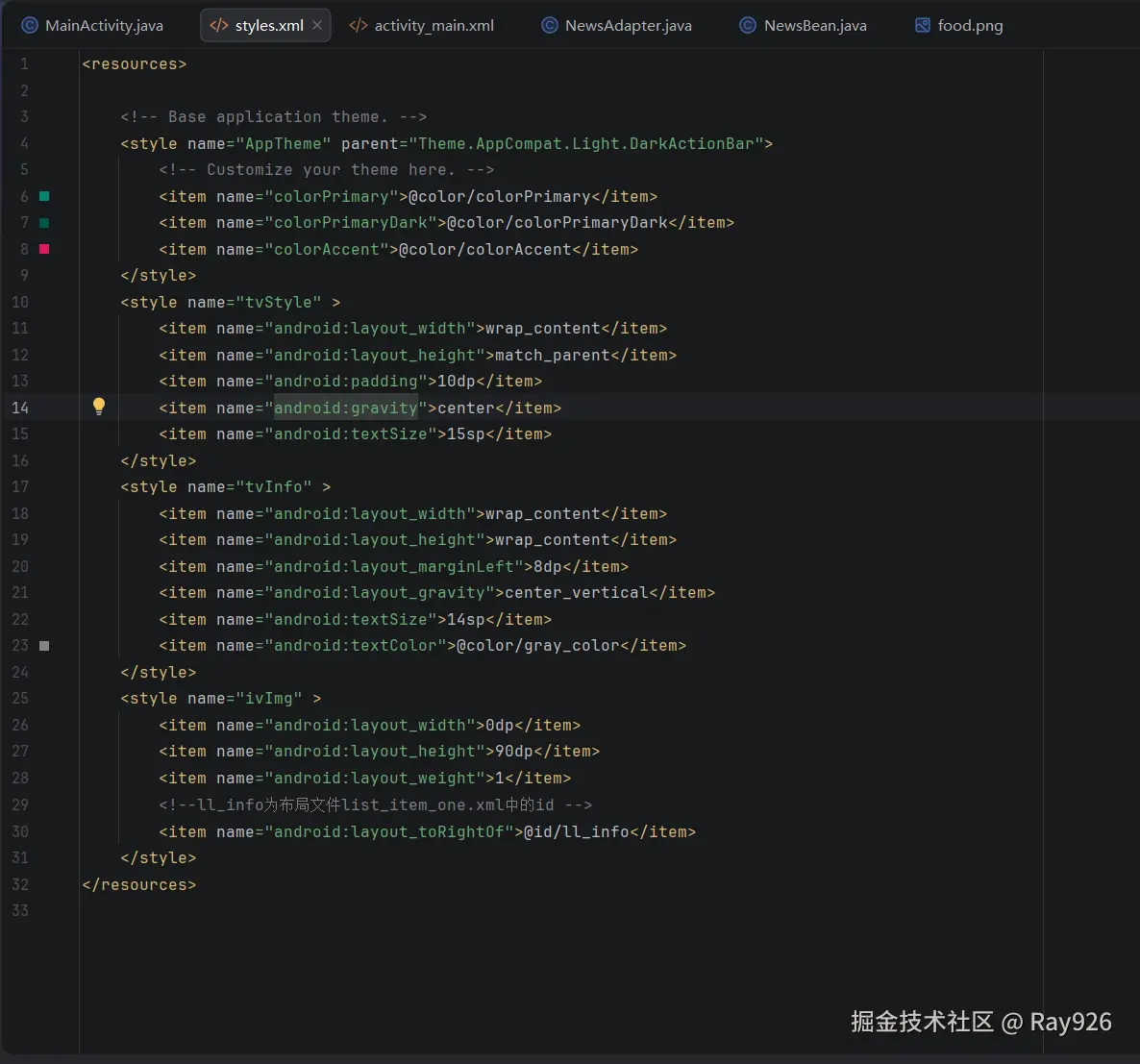Open the activity_main.xml tab
The width and height of the screenshot is (1140, 1064).
pos(434,26)
